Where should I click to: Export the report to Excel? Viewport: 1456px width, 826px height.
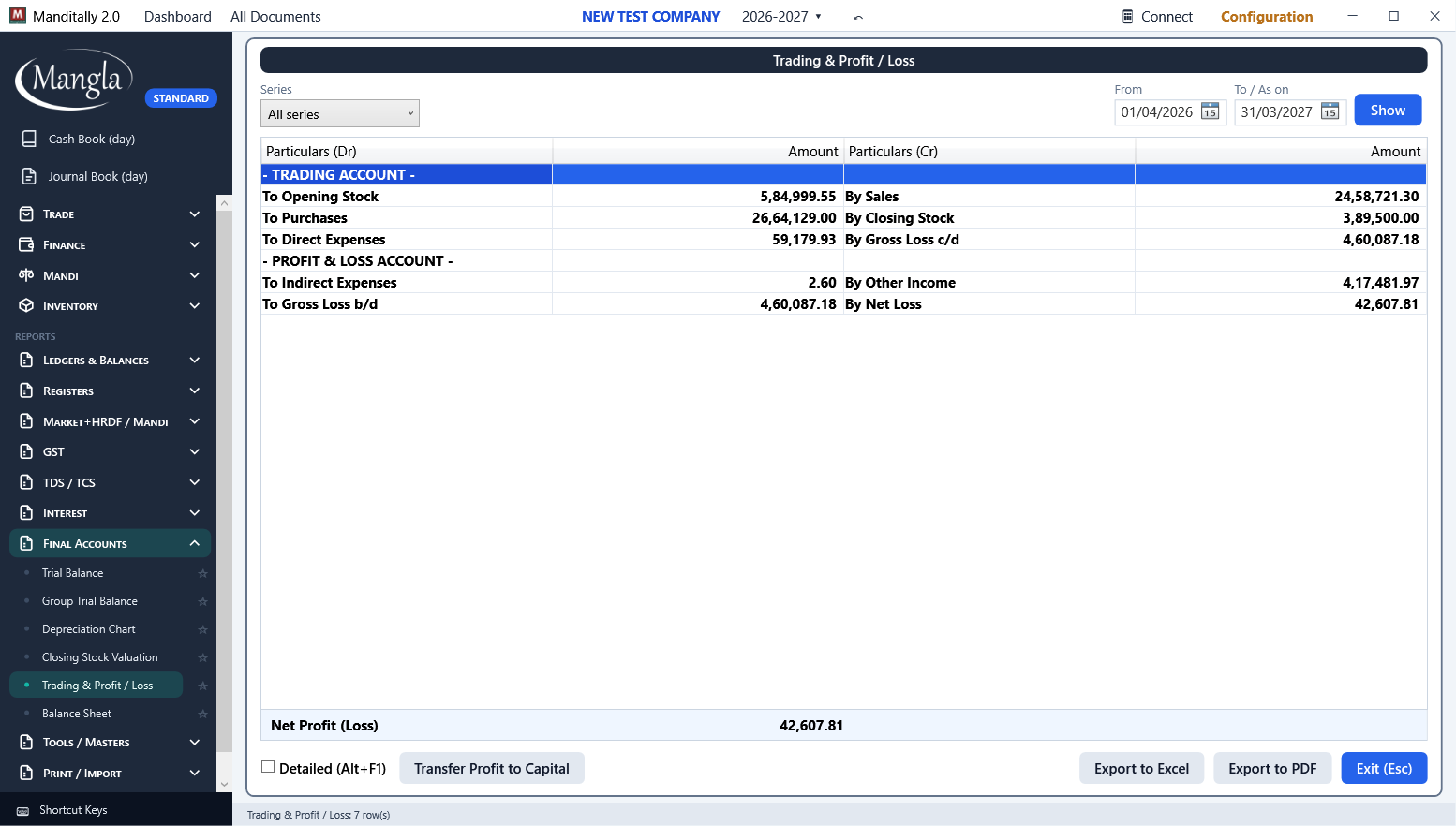click(x=1141, y=768)
